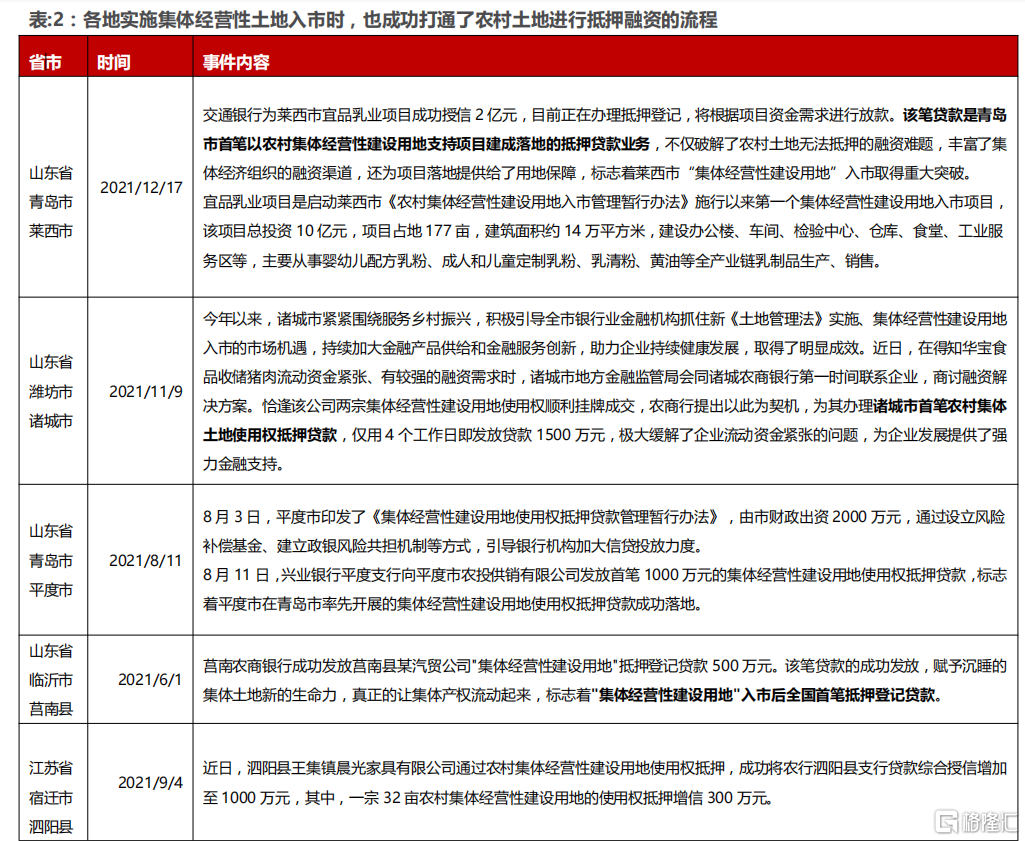Screen dimensions: 1025x841
Task: Click the line starting 8 月 11 日，兴业银行平度支行
Action: click(605, 574)
